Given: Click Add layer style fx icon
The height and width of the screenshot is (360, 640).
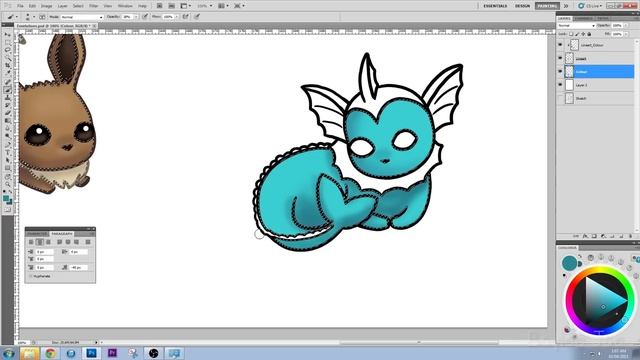Looking at the screenshot, I should tap(585, 236).
